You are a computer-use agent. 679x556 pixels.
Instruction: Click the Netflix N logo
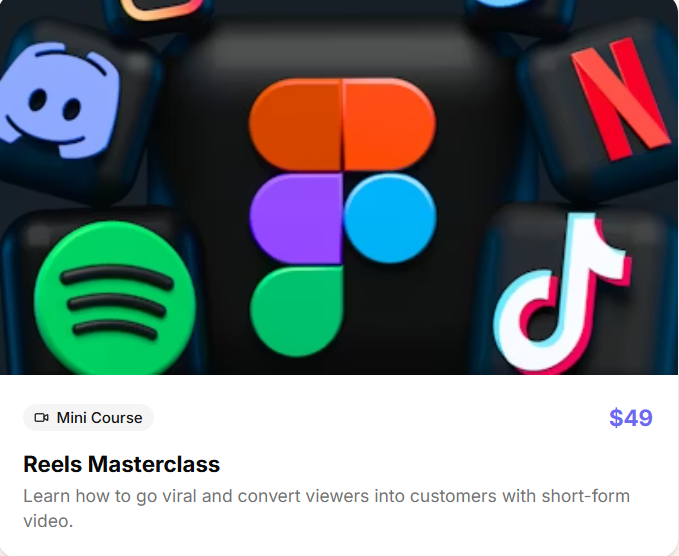[621, 98]
